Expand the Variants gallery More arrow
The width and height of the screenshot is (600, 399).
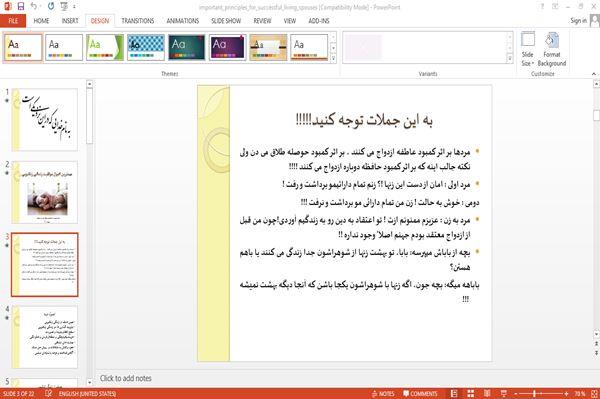tap(510, 59)
